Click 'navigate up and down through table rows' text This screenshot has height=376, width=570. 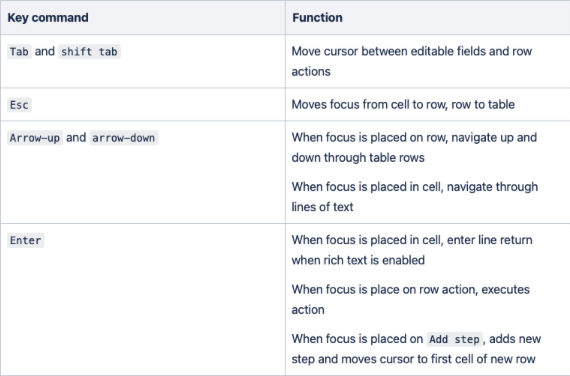(414, 148)
